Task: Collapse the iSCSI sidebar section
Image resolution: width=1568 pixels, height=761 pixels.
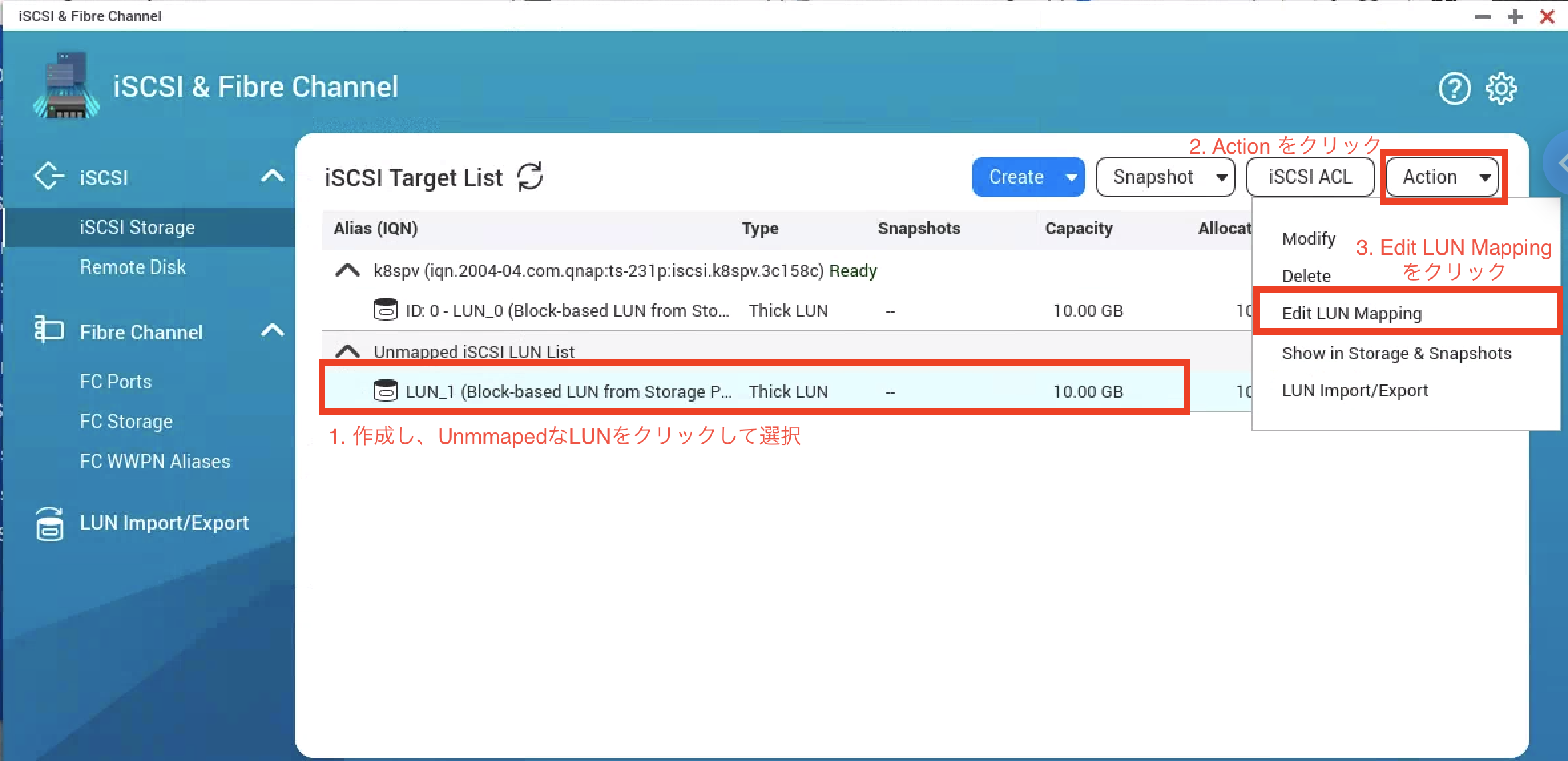Action: coord(273,176)
